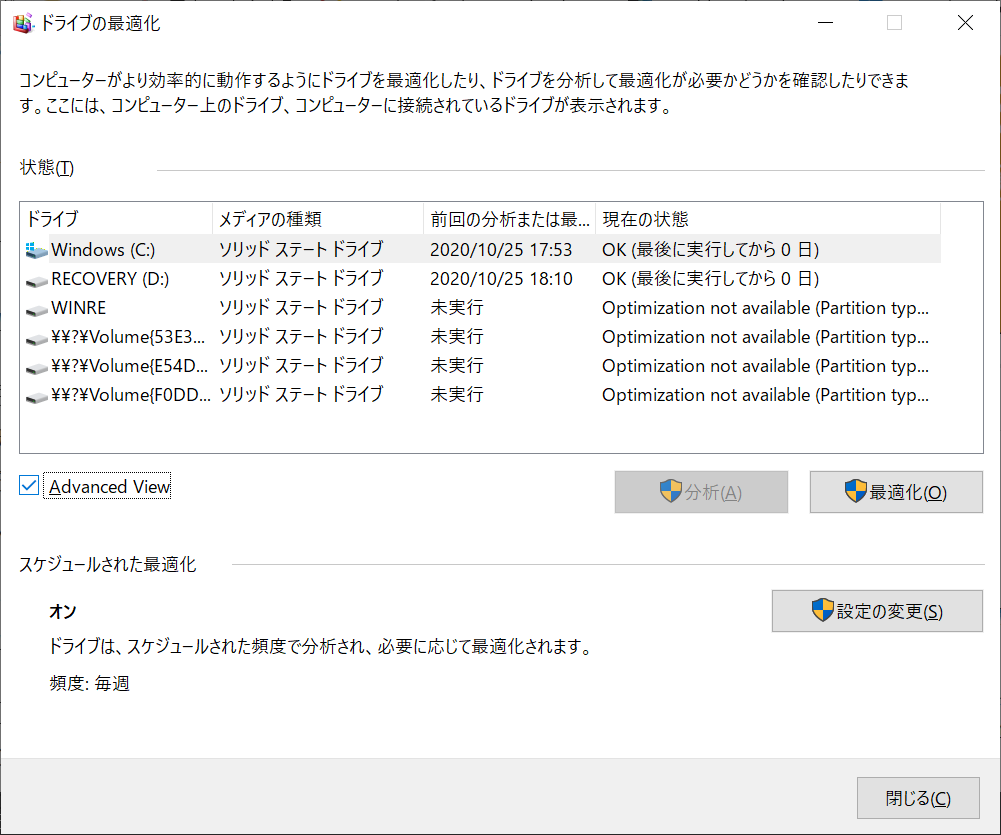This screenshot has width=1001, height=835.
Task: Click the 2020/10/25 17:53 date cell
Action: pos(501,250)
